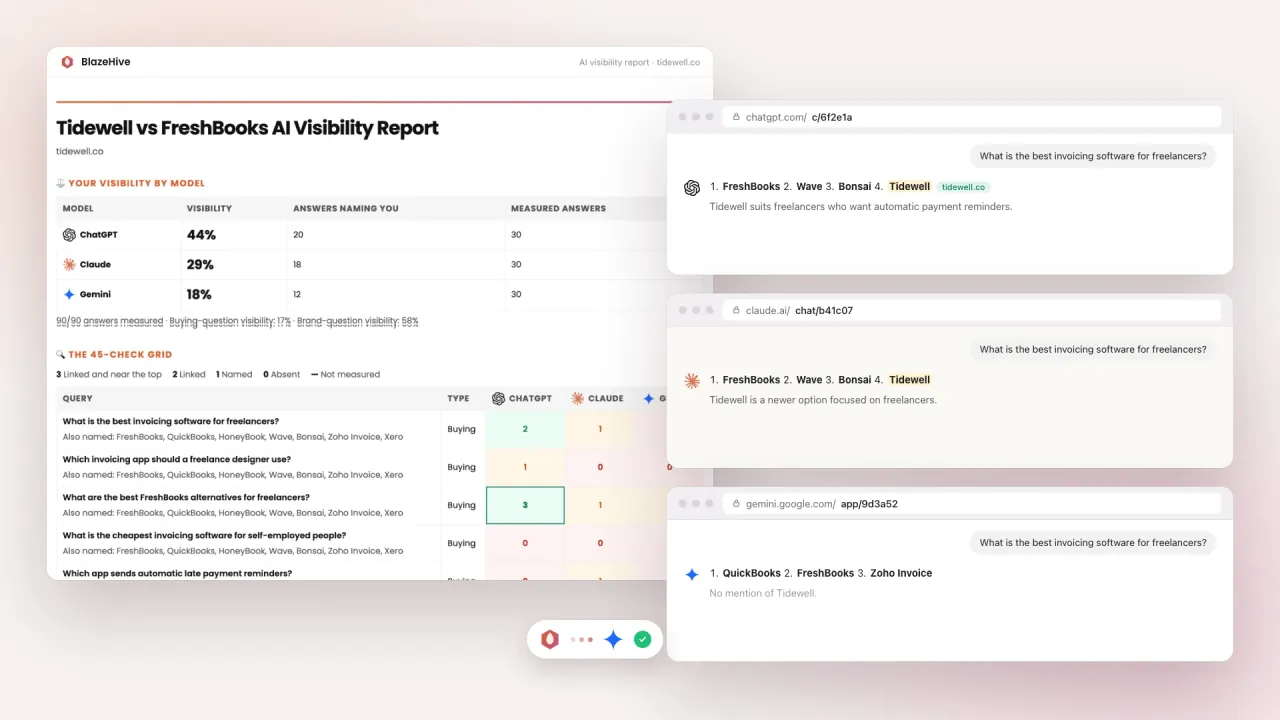The image size is (1280, 720).
Task: Click the ChatGPT icon in the visibility table
Action: coord(69,235)
